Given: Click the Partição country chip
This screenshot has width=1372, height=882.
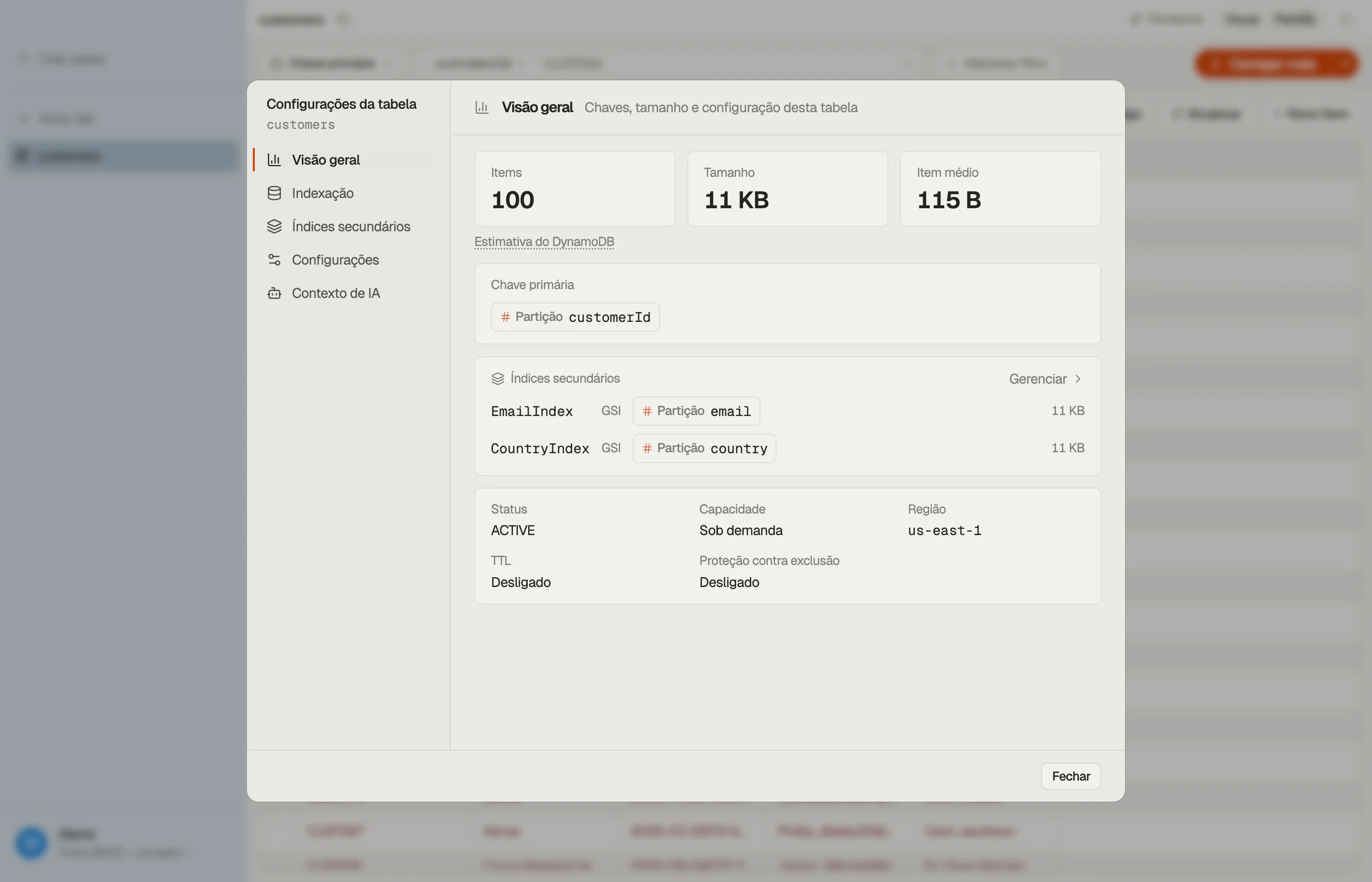Looking at the screenshot, I should [x=704, y=448].
